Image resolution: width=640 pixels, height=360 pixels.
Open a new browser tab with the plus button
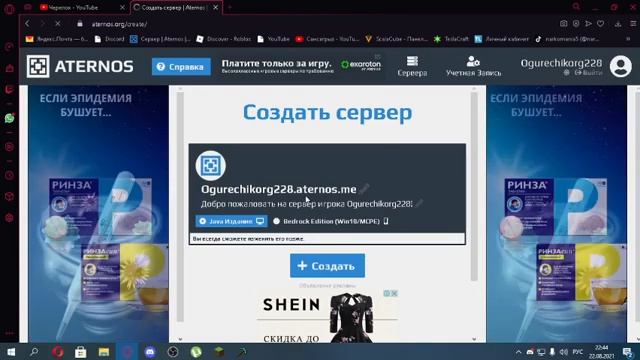(230, 7)
